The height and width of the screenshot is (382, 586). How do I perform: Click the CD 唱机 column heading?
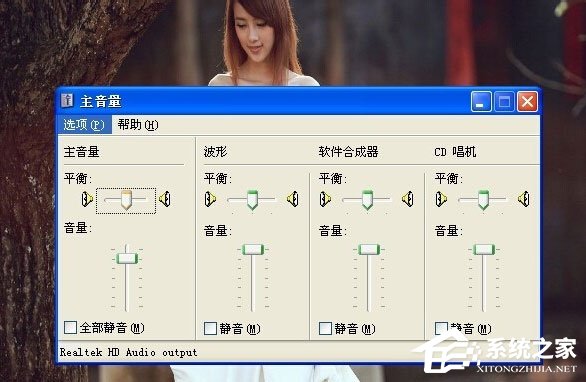pos(456,152)
